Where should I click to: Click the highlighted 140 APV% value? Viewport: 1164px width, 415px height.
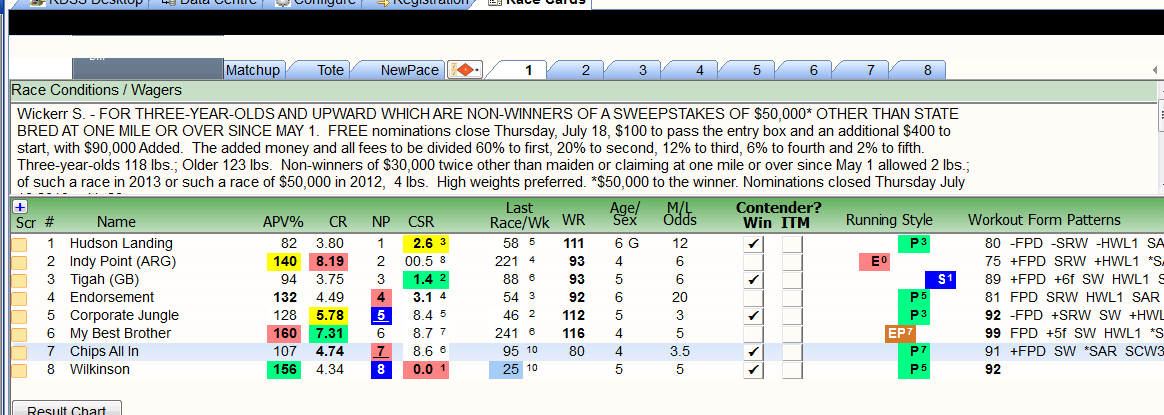click(x=283, y=261)
